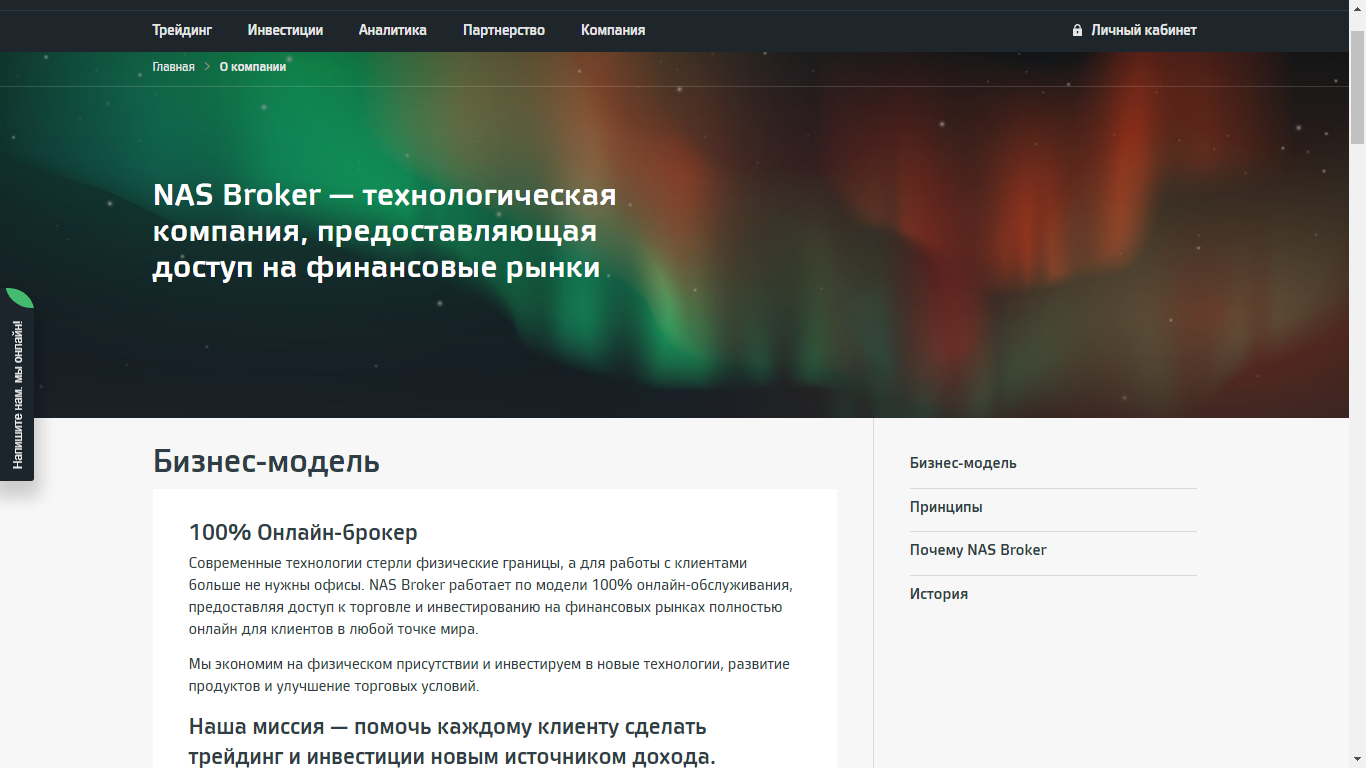Image resolution: width=1366 pixels, height=768 pixels.
Task: Open the Аналитика menu
Action: [x=393, y=30]
